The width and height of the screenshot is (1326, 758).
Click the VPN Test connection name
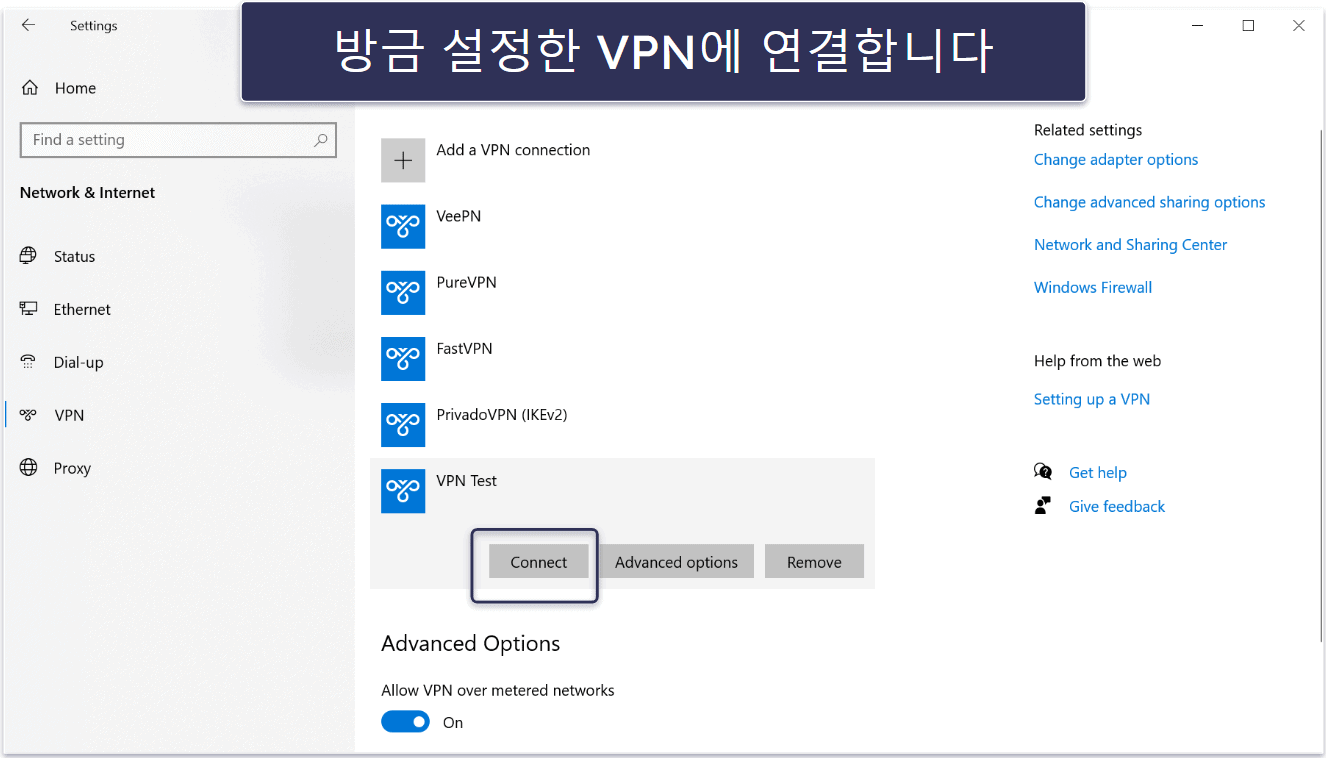tap(467, 481)
